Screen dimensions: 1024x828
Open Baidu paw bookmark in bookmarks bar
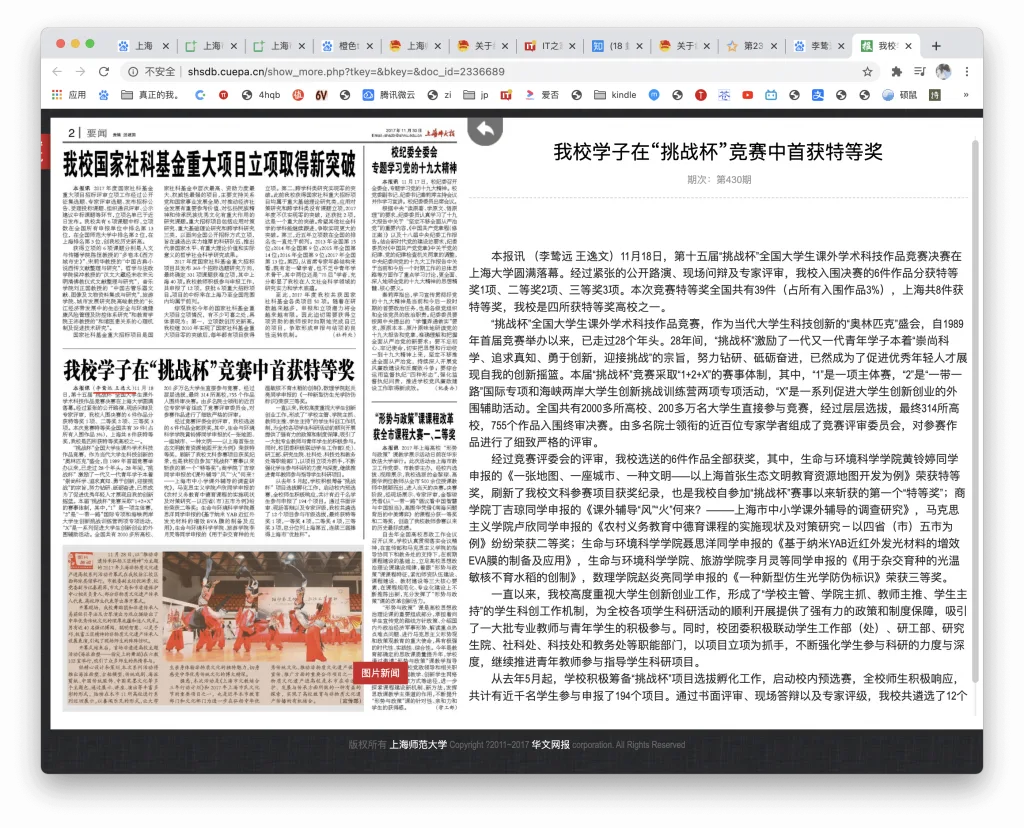104,95
